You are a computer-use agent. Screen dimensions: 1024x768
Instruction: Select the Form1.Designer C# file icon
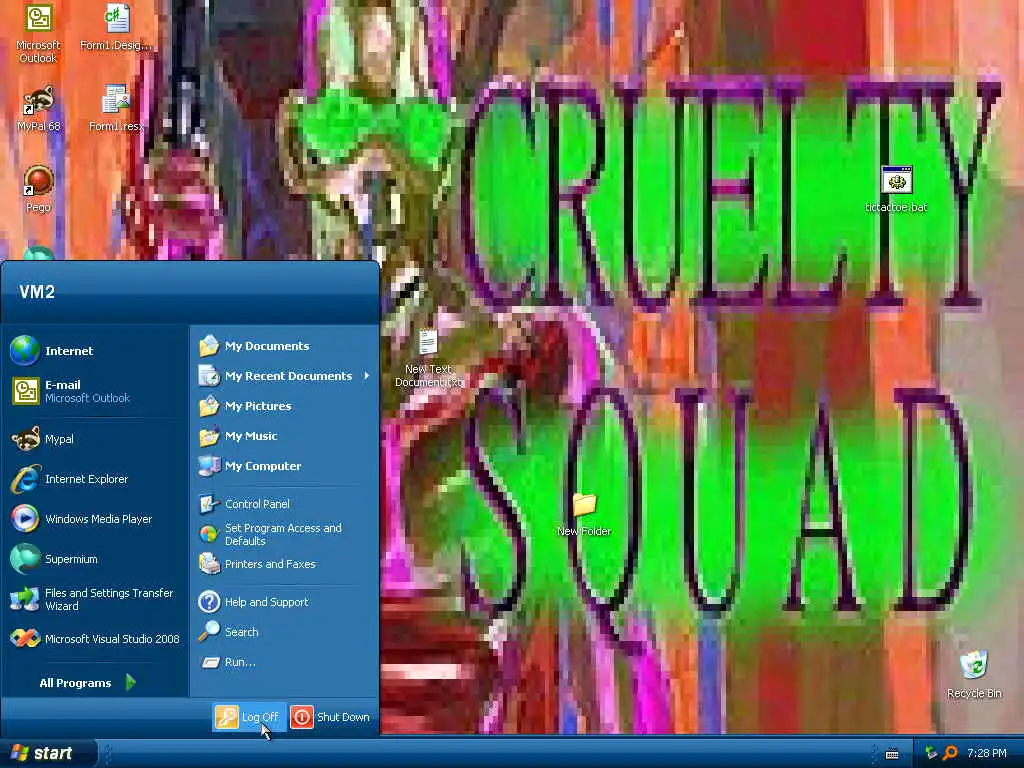(x=116, y=28)
